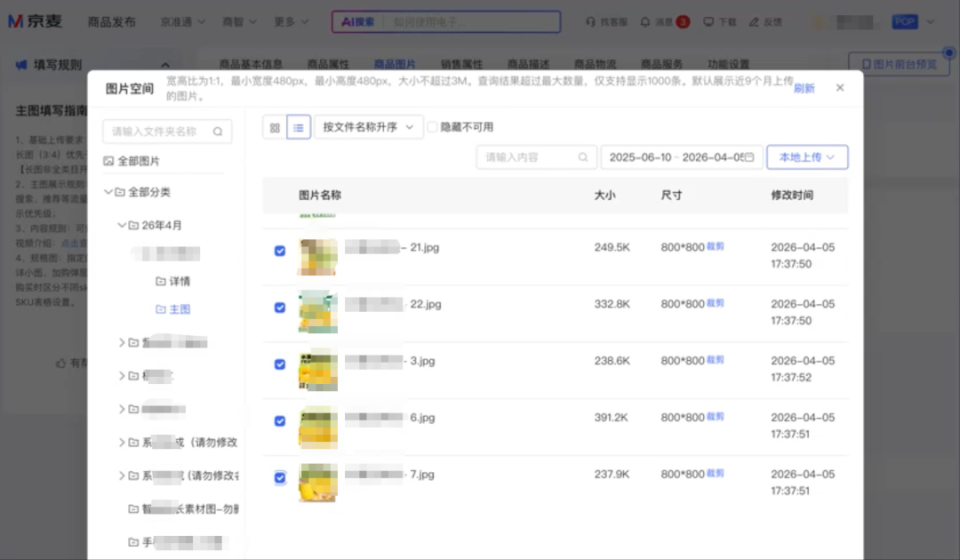Uncheck the 22.jpg image checkbox

tap(280, 307)
